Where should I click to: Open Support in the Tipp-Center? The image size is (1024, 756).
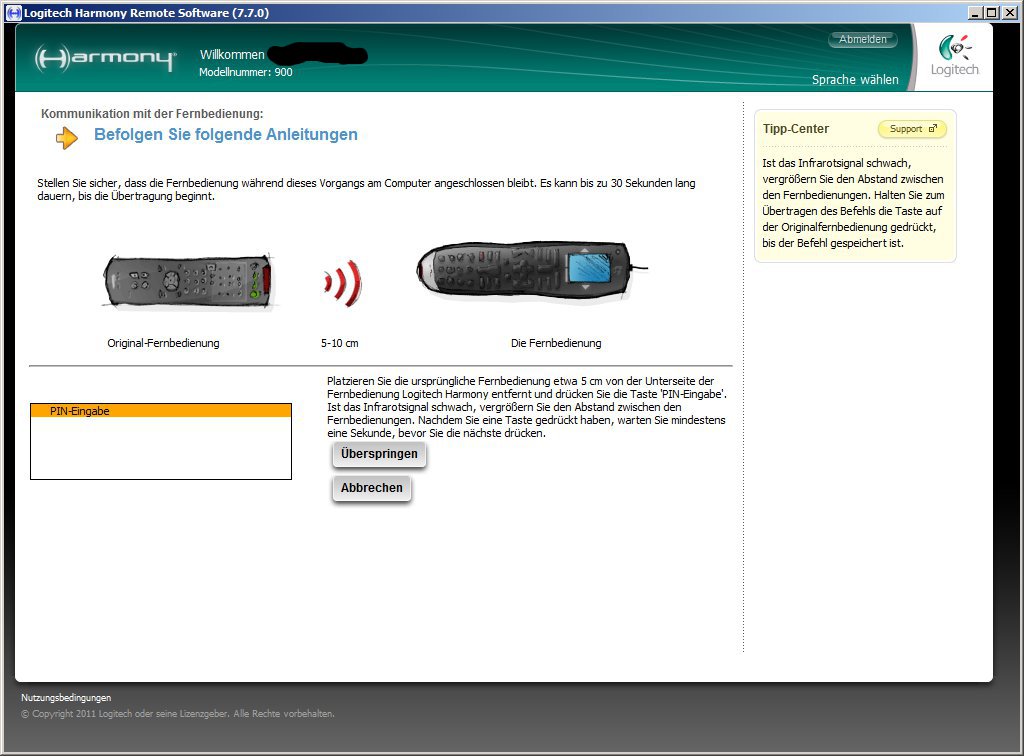(906, 129)
